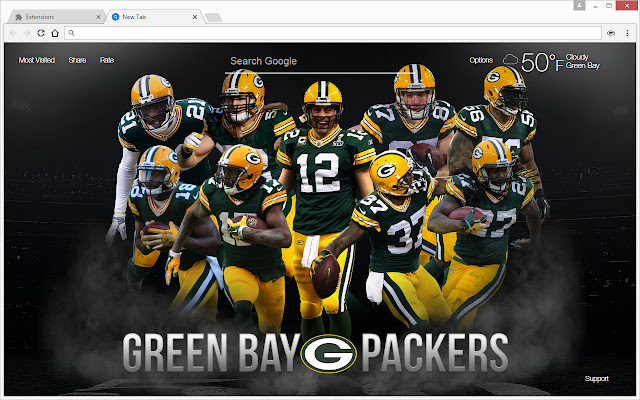Open a new browser tab
The width and height of the screenshot is (640, 400).
point(213,17)
